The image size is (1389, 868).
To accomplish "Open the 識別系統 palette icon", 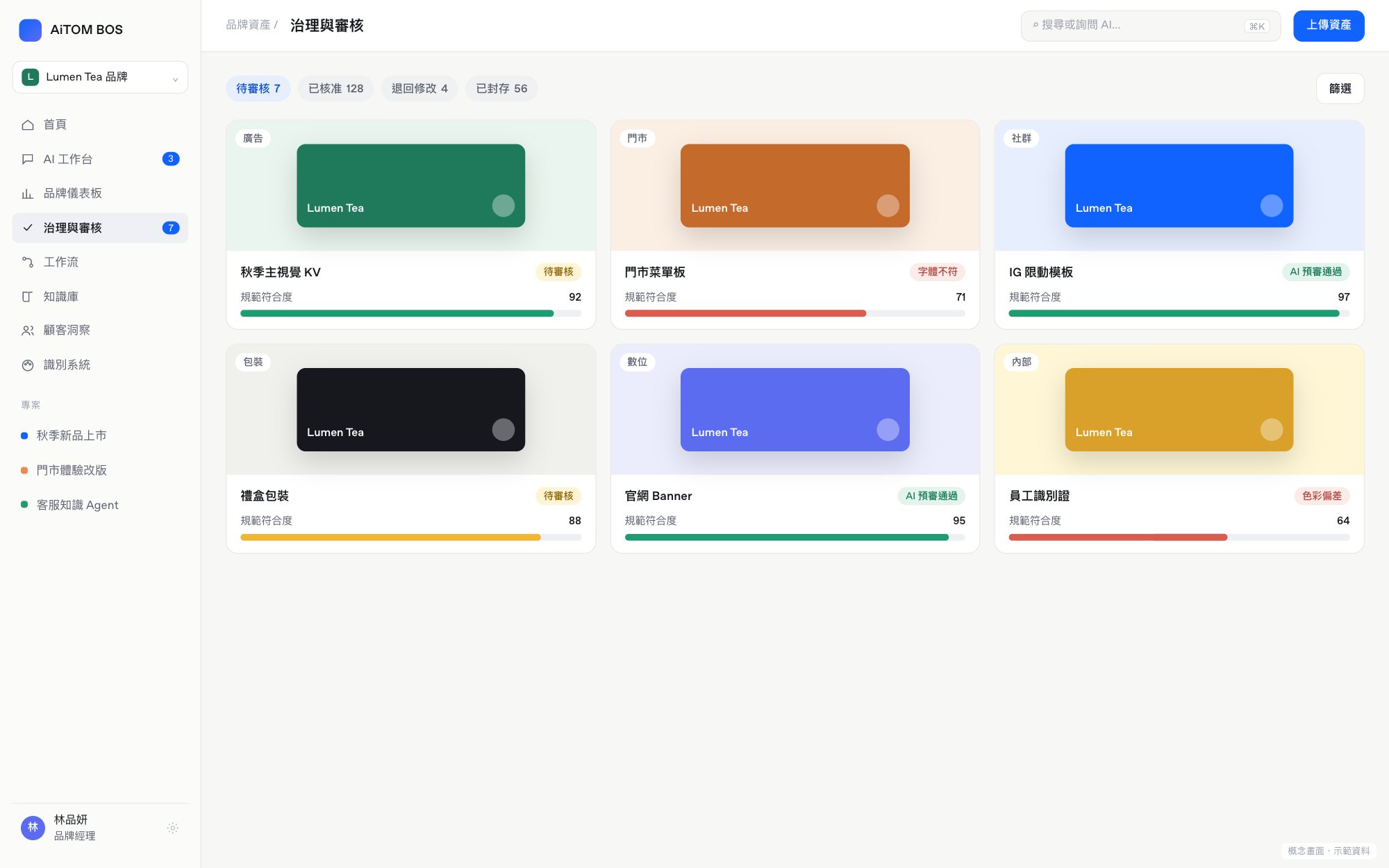I will tap(28, 365).
